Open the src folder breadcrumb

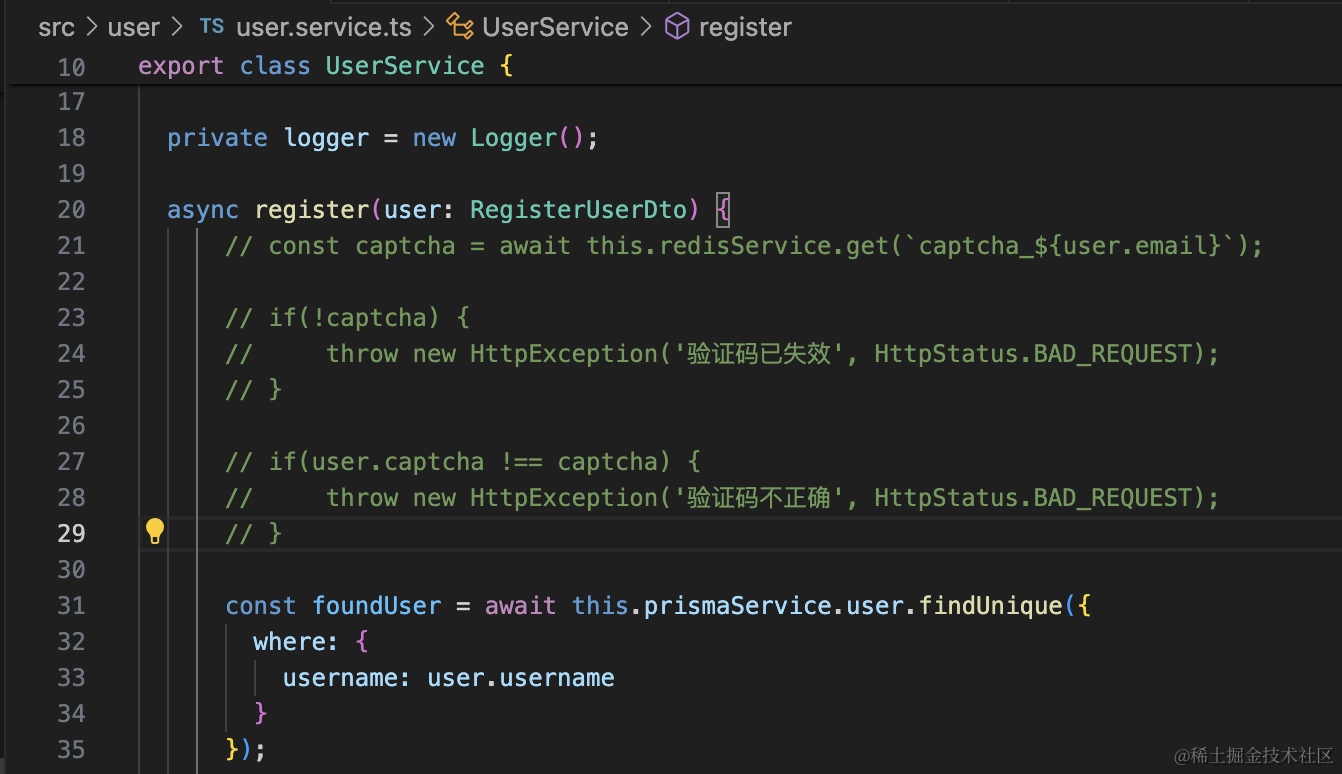click(x=56, y=27)
